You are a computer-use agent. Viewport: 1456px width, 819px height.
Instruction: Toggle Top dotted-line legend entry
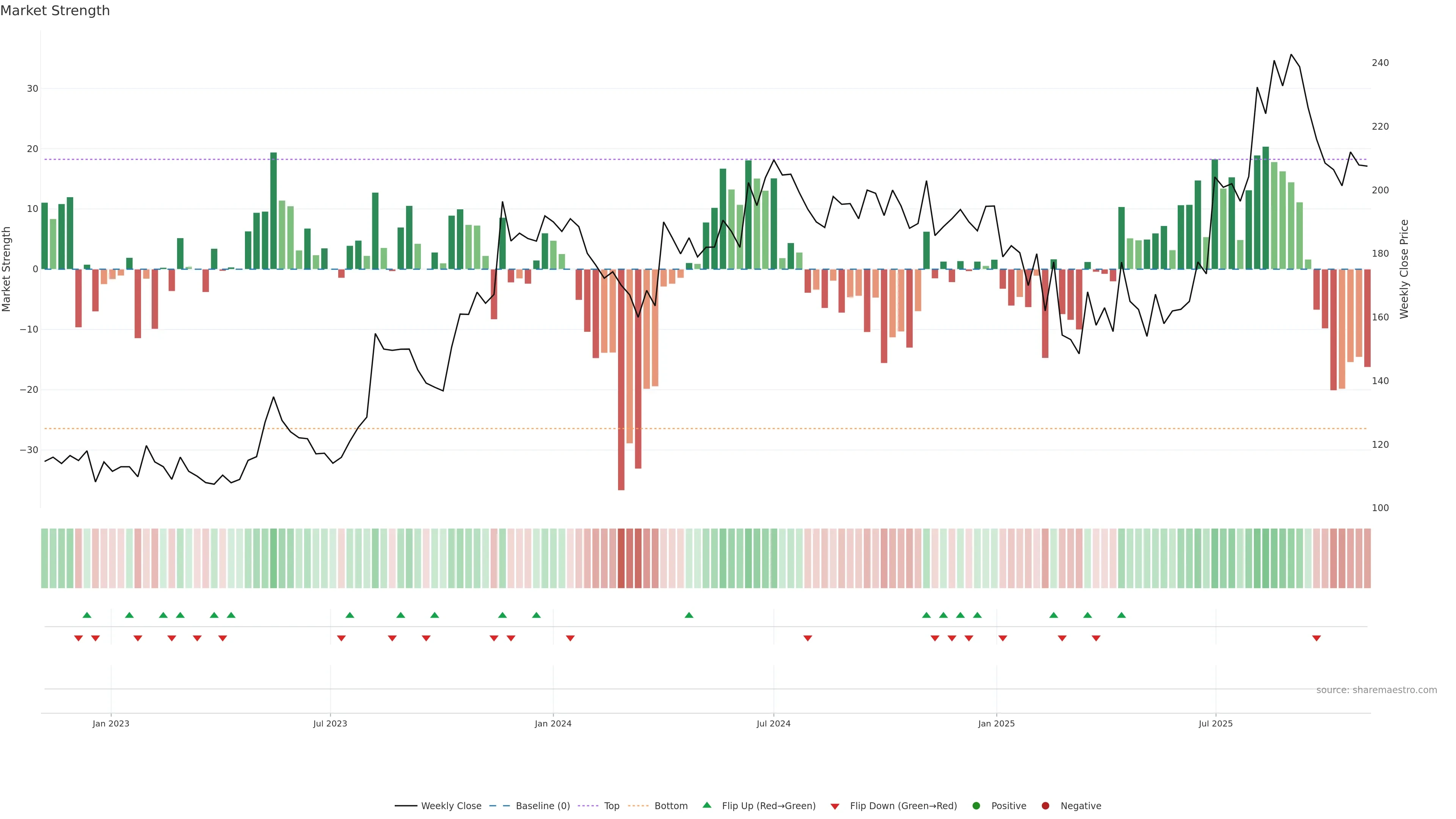[x=611, y=806]
